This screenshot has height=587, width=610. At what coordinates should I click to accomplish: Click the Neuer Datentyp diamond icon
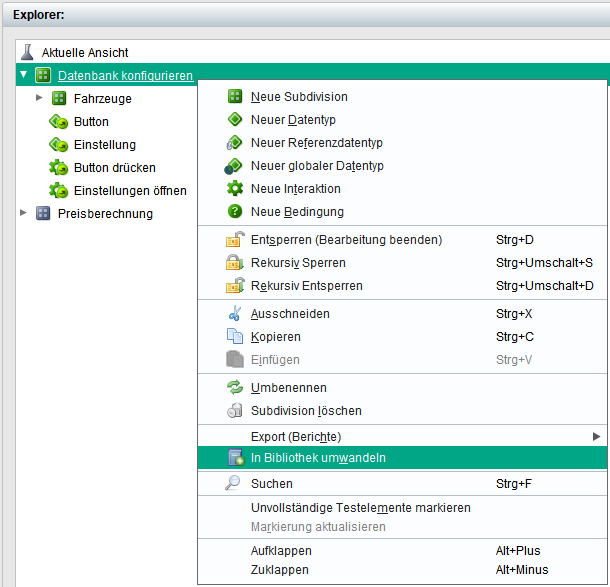235,119
